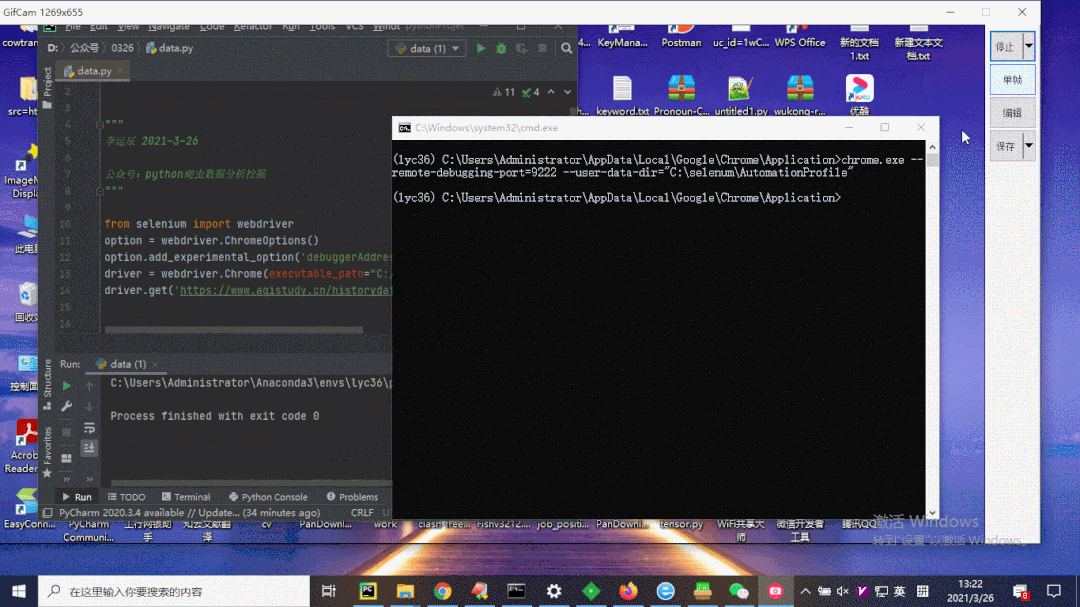Viewport: 1080px width, 607px height.
Task: Click the 单帧 button in GifCam
Action: [1013, 79]
